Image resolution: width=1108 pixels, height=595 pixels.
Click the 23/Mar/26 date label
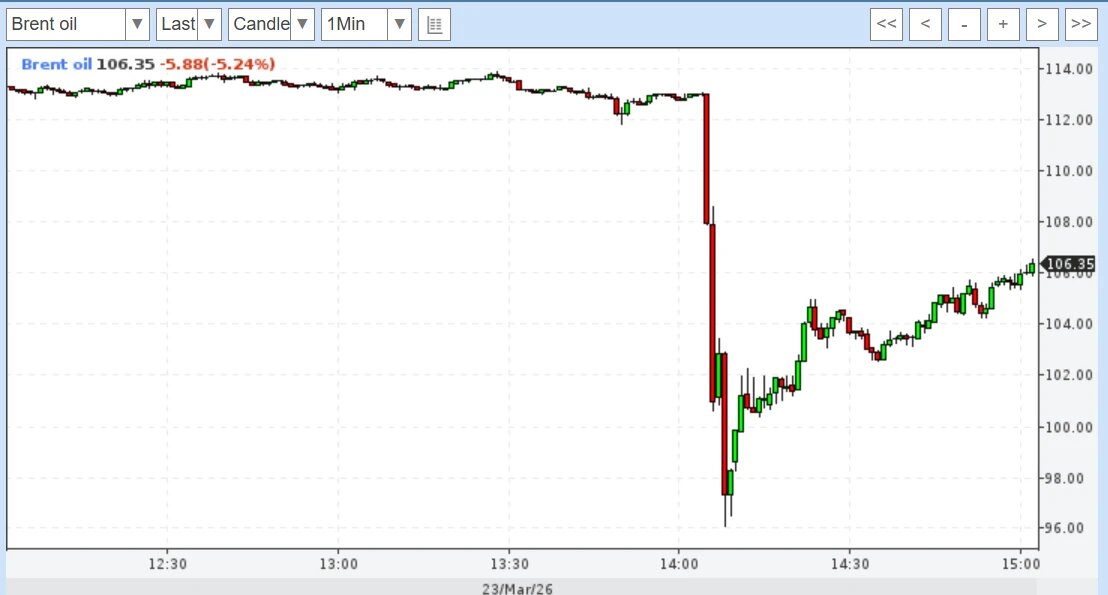click(517, 588)
